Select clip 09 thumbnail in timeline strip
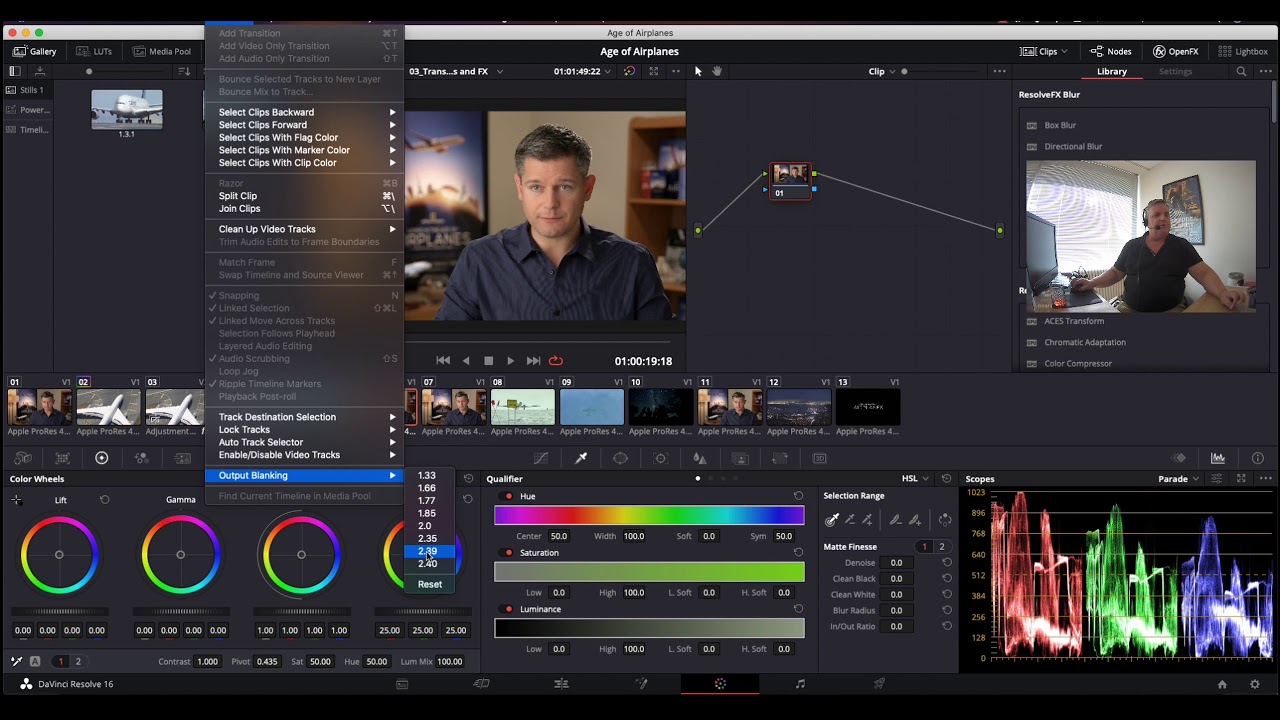The image size is (1280, 720). tap(592, 407)
